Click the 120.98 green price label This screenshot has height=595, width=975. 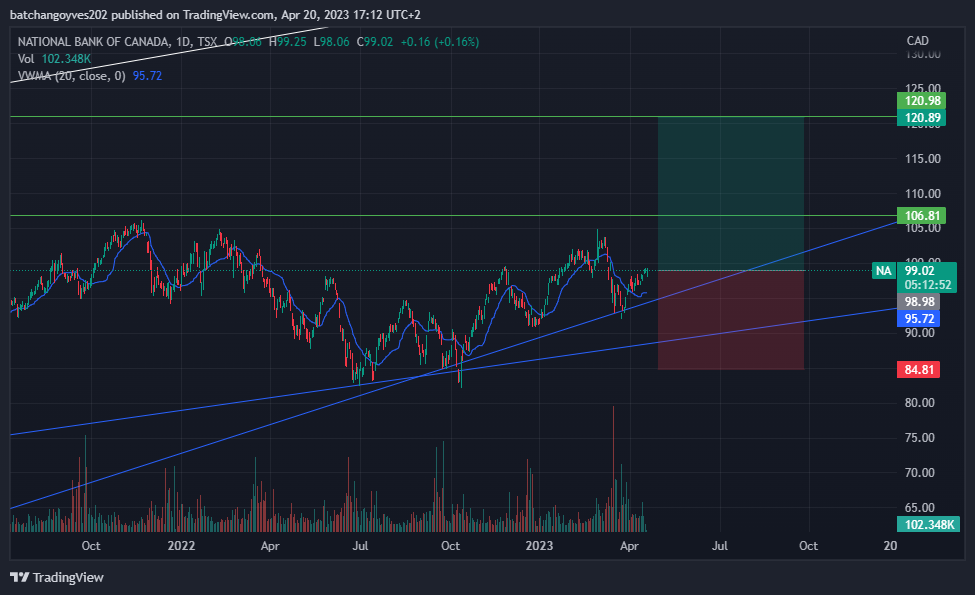(x=922, y=101)
